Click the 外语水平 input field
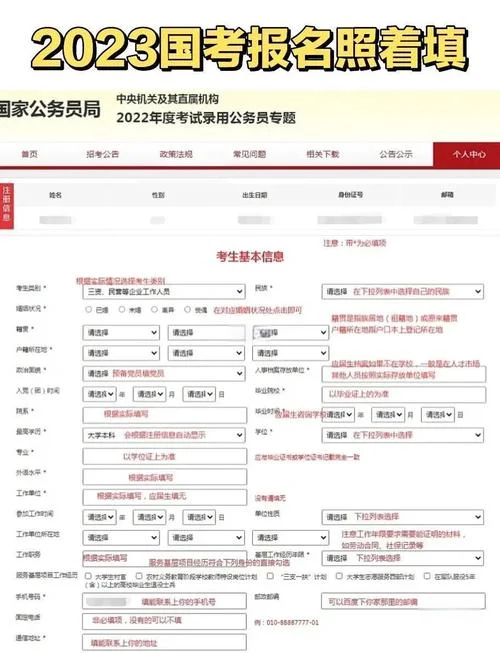Screen dimensions: 500x653 click(x=165, y=477)
